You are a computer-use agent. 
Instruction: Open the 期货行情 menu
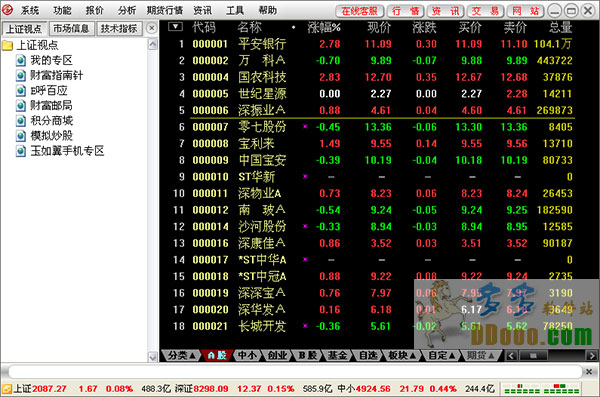(165, 10)
